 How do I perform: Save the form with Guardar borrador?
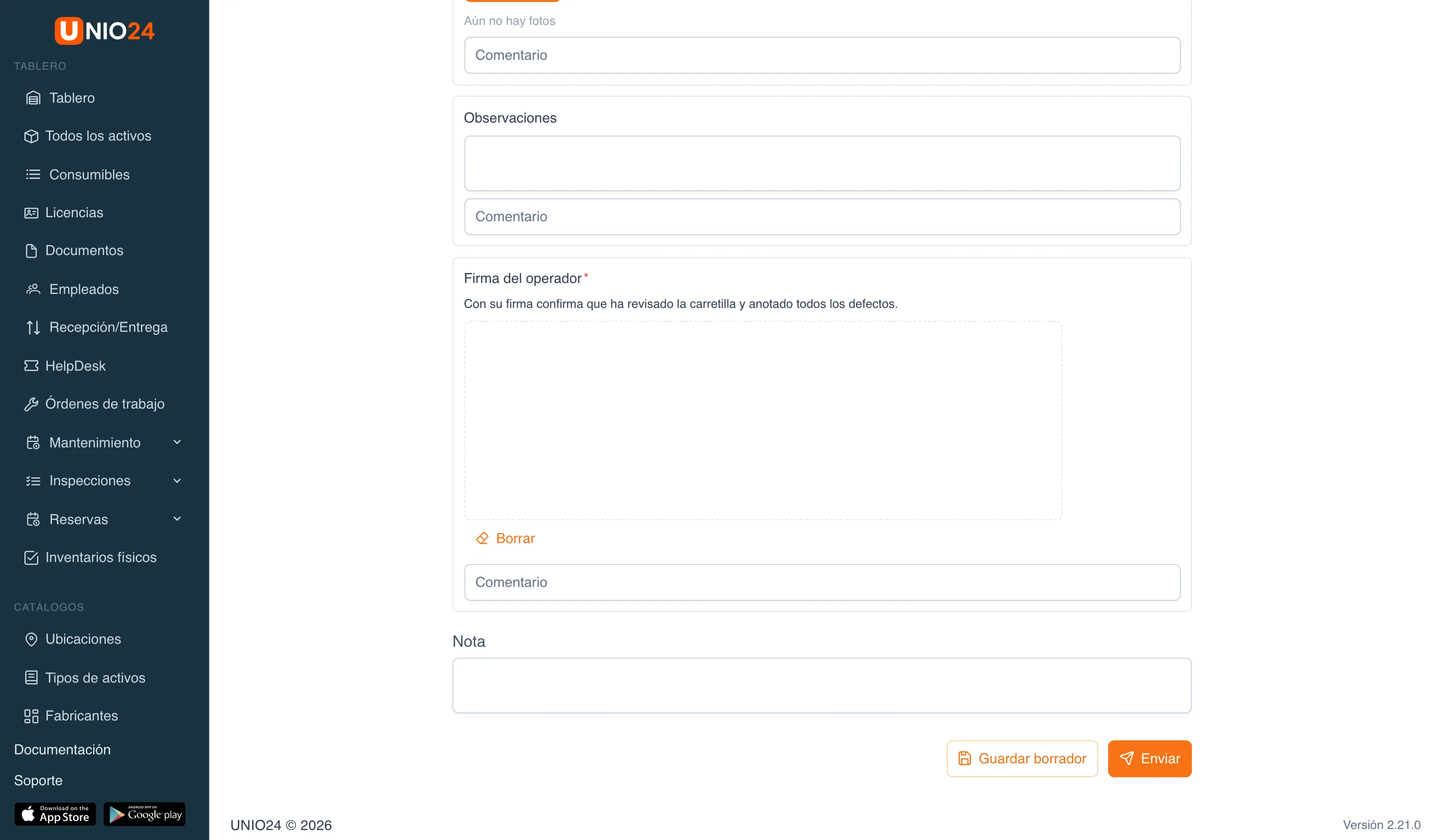click(x=1021, y=758)
